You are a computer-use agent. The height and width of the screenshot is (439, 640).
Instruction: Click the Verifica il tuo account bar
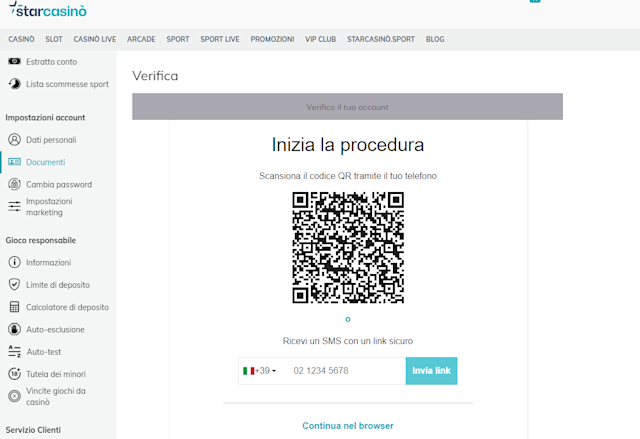(347, 106)
